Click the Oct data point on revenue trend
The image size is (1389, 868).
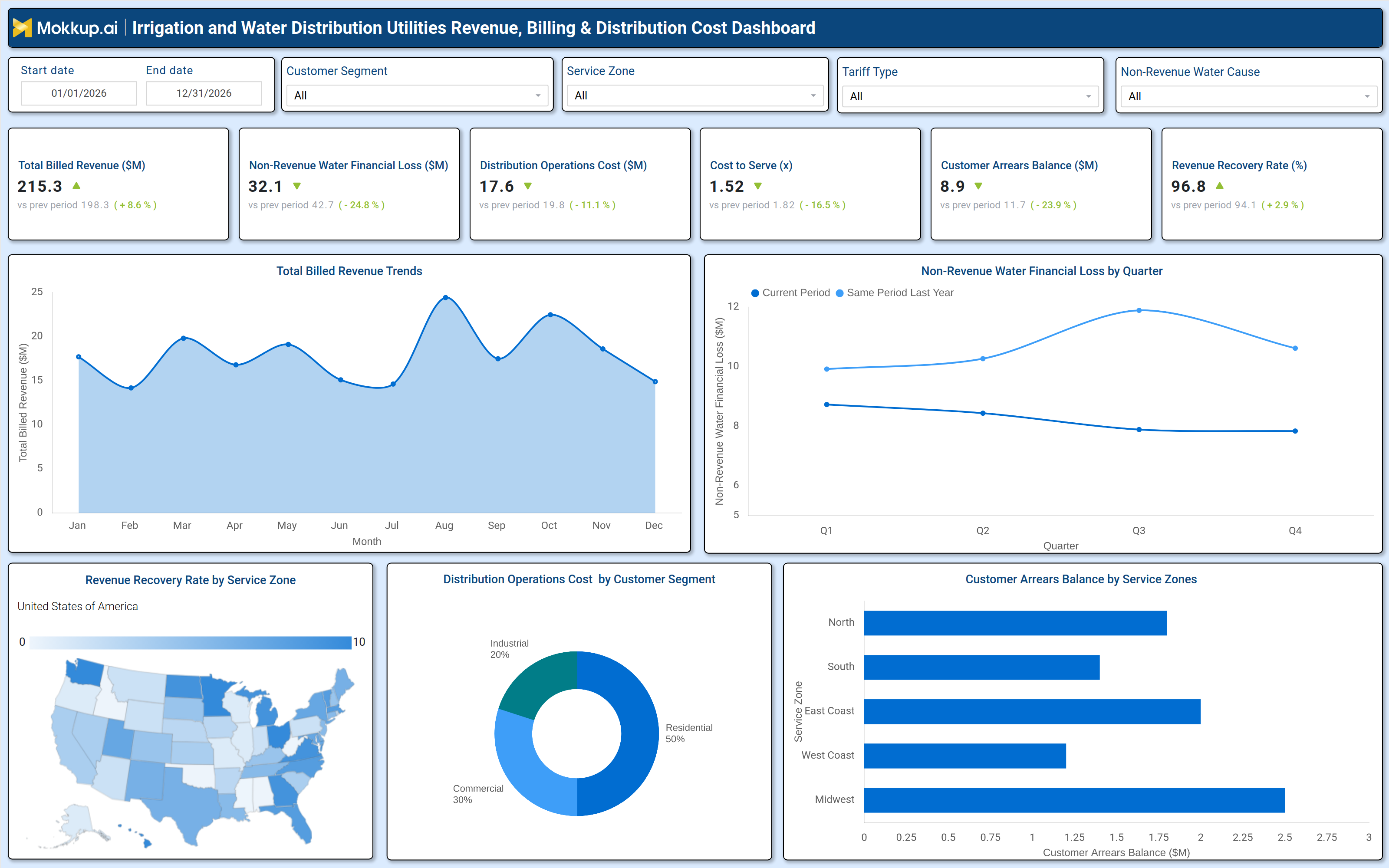pyautogui.click(x=550, y=315)
